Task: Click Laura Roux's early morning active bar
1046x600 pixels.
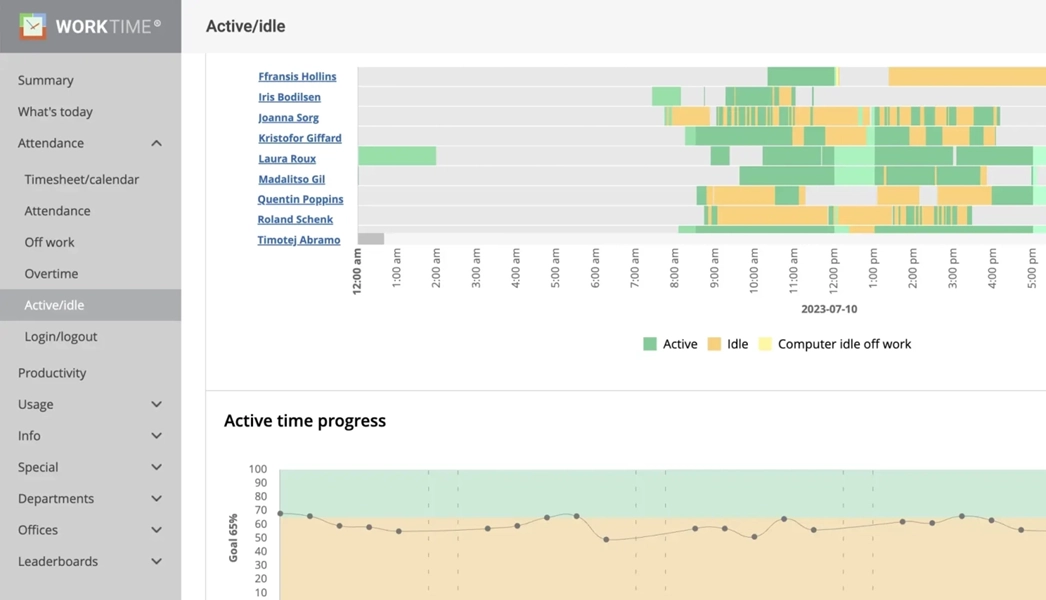Action: tap(397, 156)
